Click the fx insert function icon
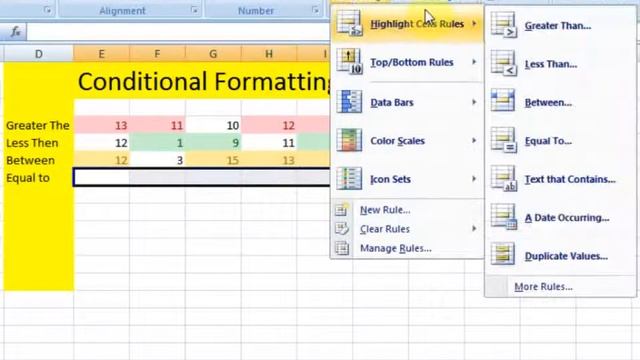 15,31
